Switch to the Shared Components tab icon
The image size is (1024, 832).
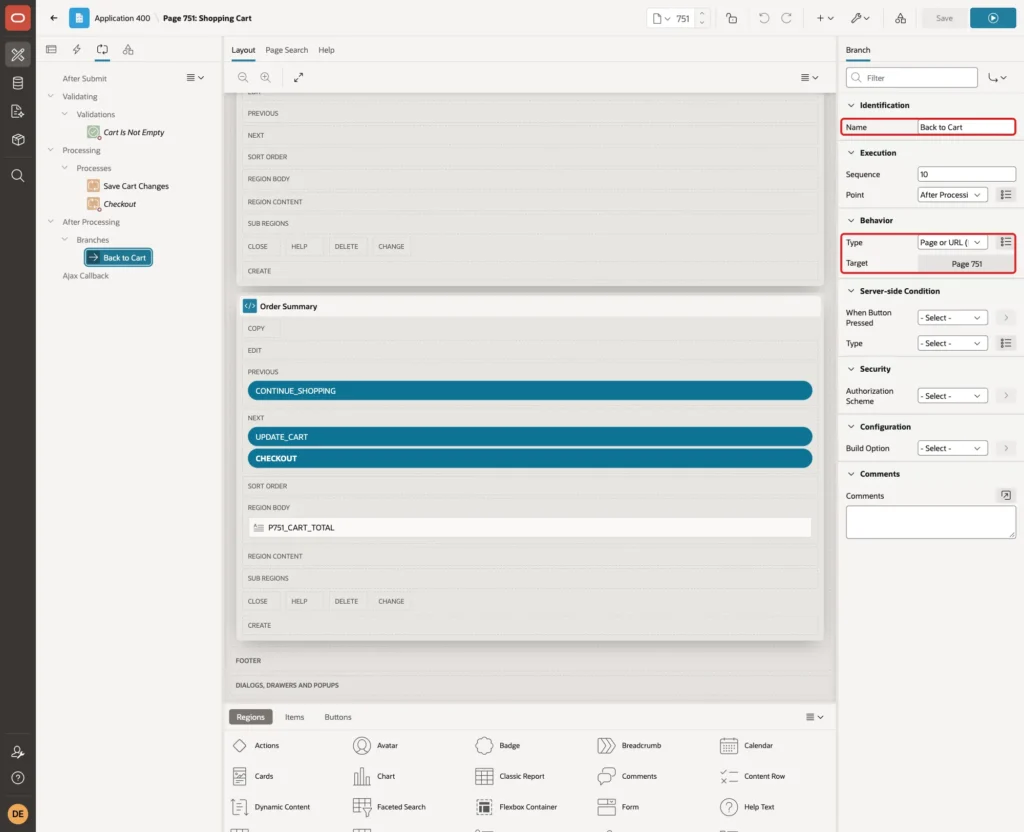[128, 50]
